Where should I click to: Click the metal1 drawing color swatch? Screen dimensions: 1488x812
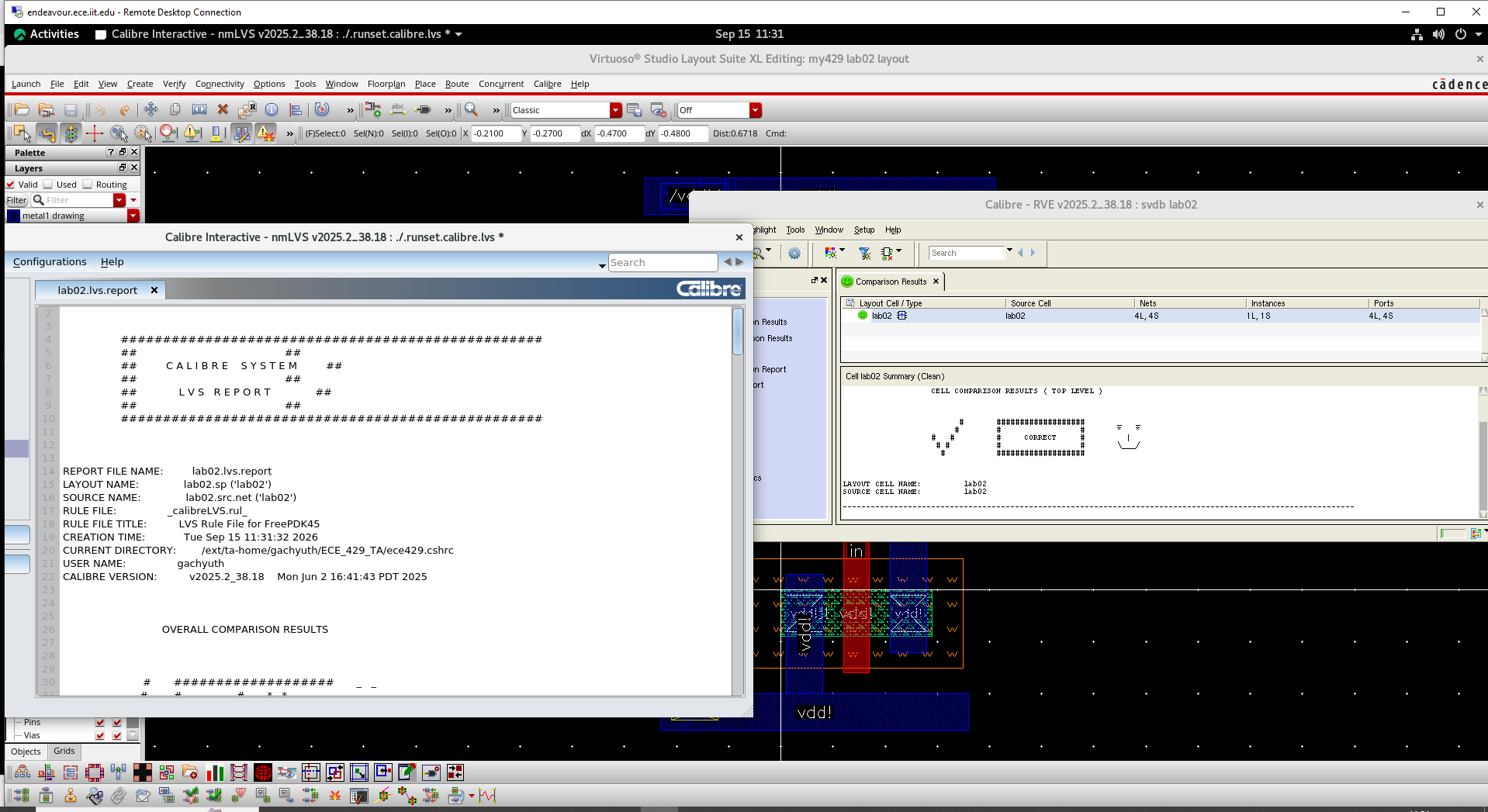(x=13, y=216)
